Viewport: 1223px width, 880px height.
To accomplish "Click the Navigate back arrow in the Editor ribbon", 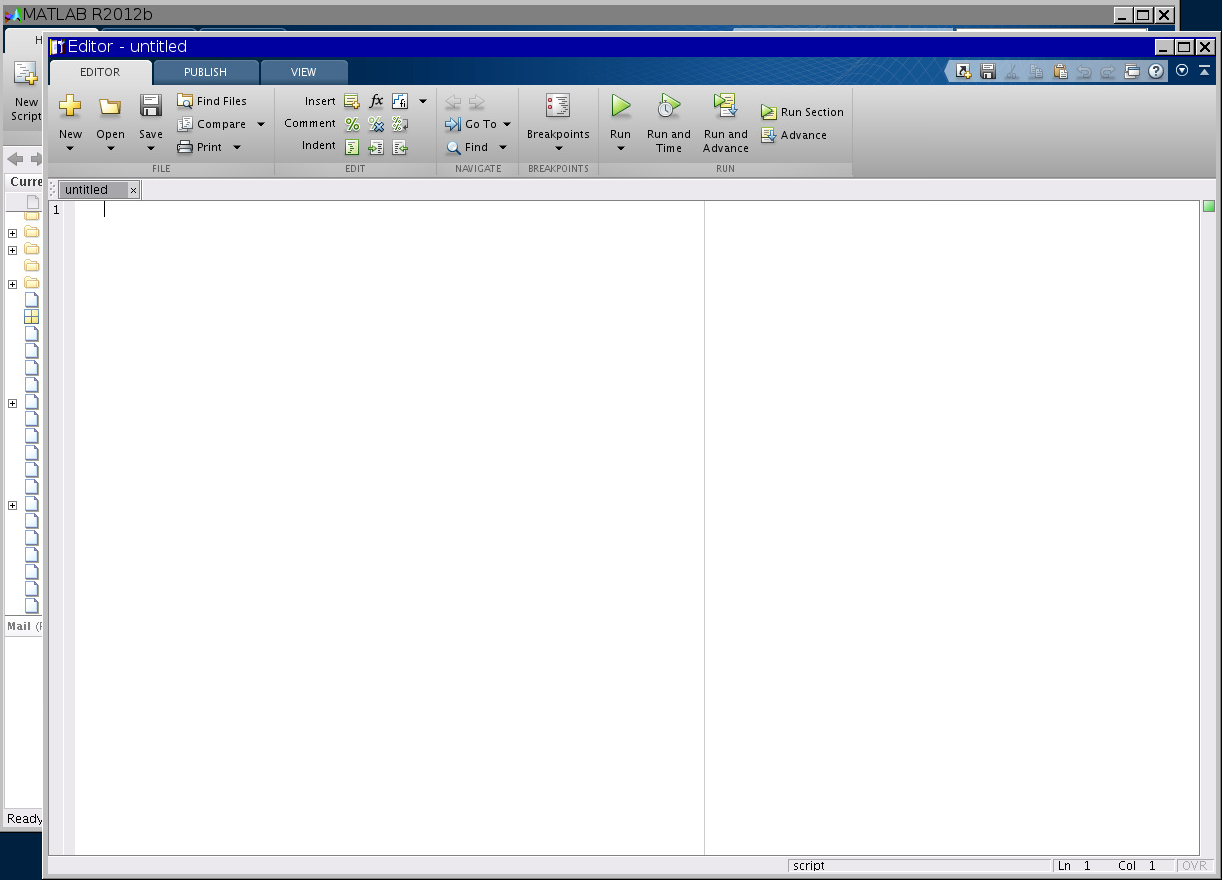I will tap(453, 102).
